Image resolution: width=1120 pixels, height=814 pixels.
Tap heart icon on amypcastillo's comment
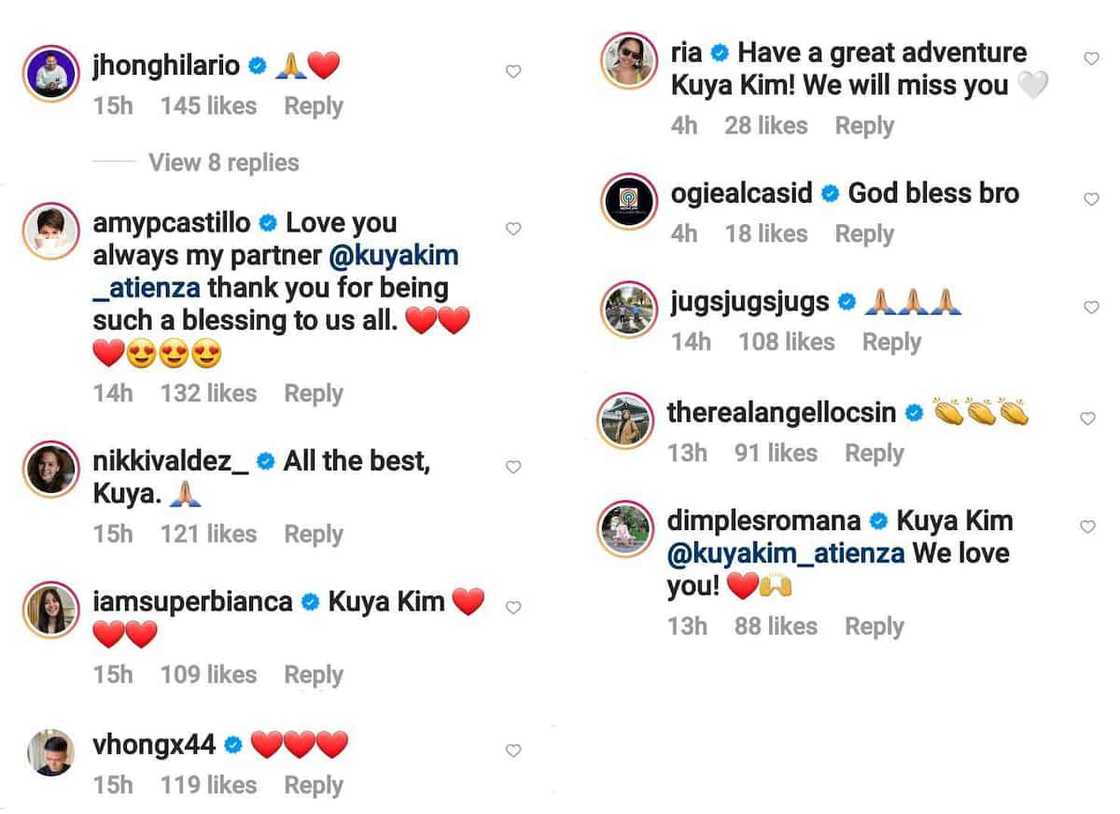coord(513,229)
